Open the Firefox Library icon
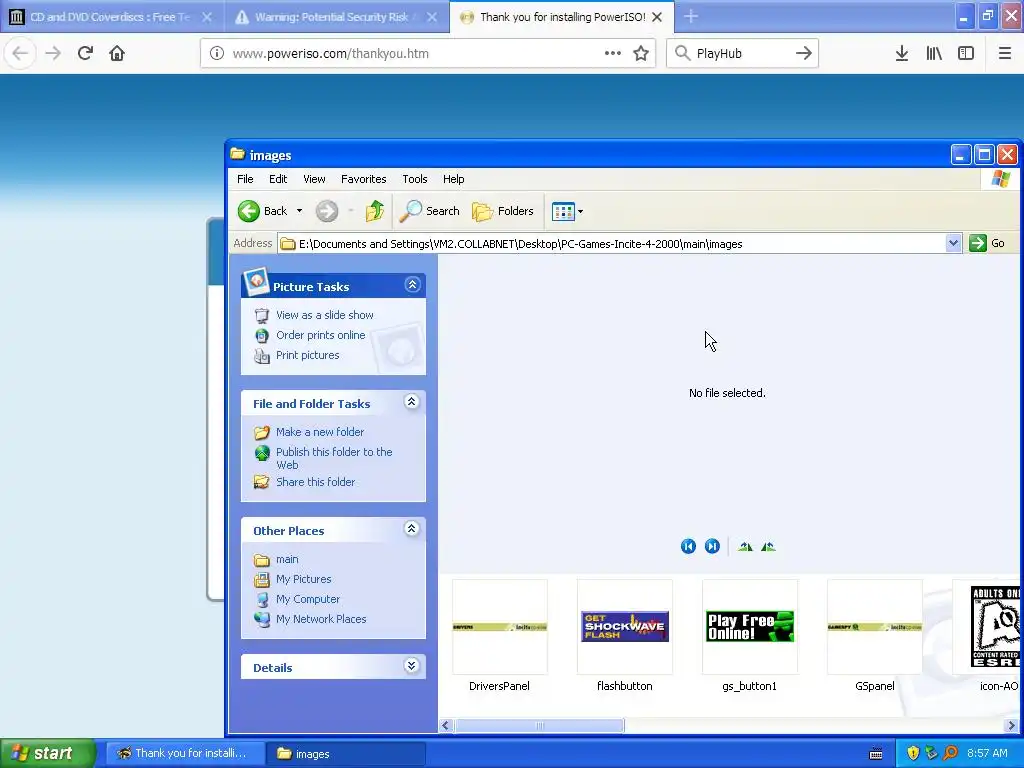The width and height of the screenshot is (1024, 768). (934, 54)
